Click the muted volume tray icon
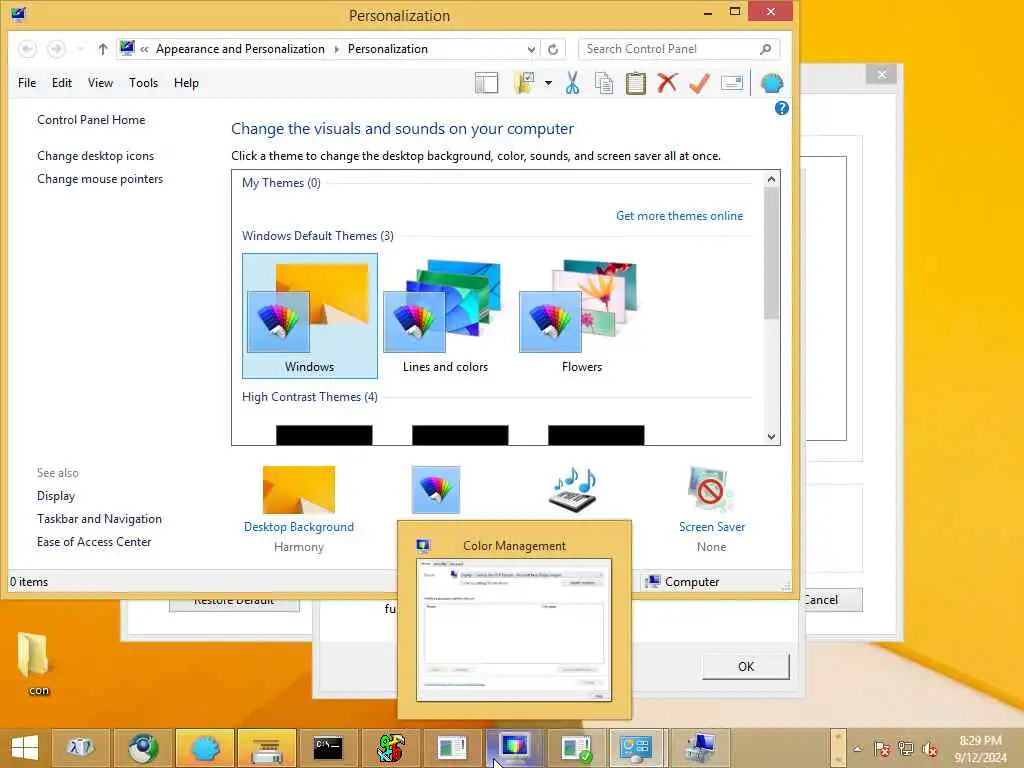The image size is (1024, 768). tap(929, 749)
